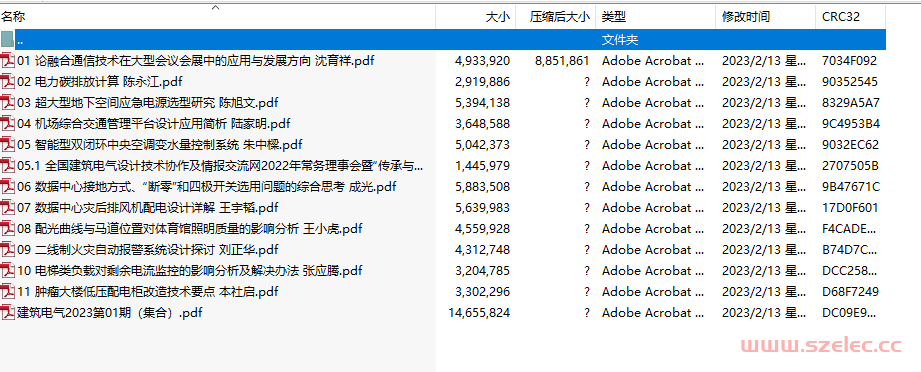Click the 文件夹 type cell in '..' row
The height and width of the screenshot is (372, 921).
pyautogui.click(x=620, y=39)
